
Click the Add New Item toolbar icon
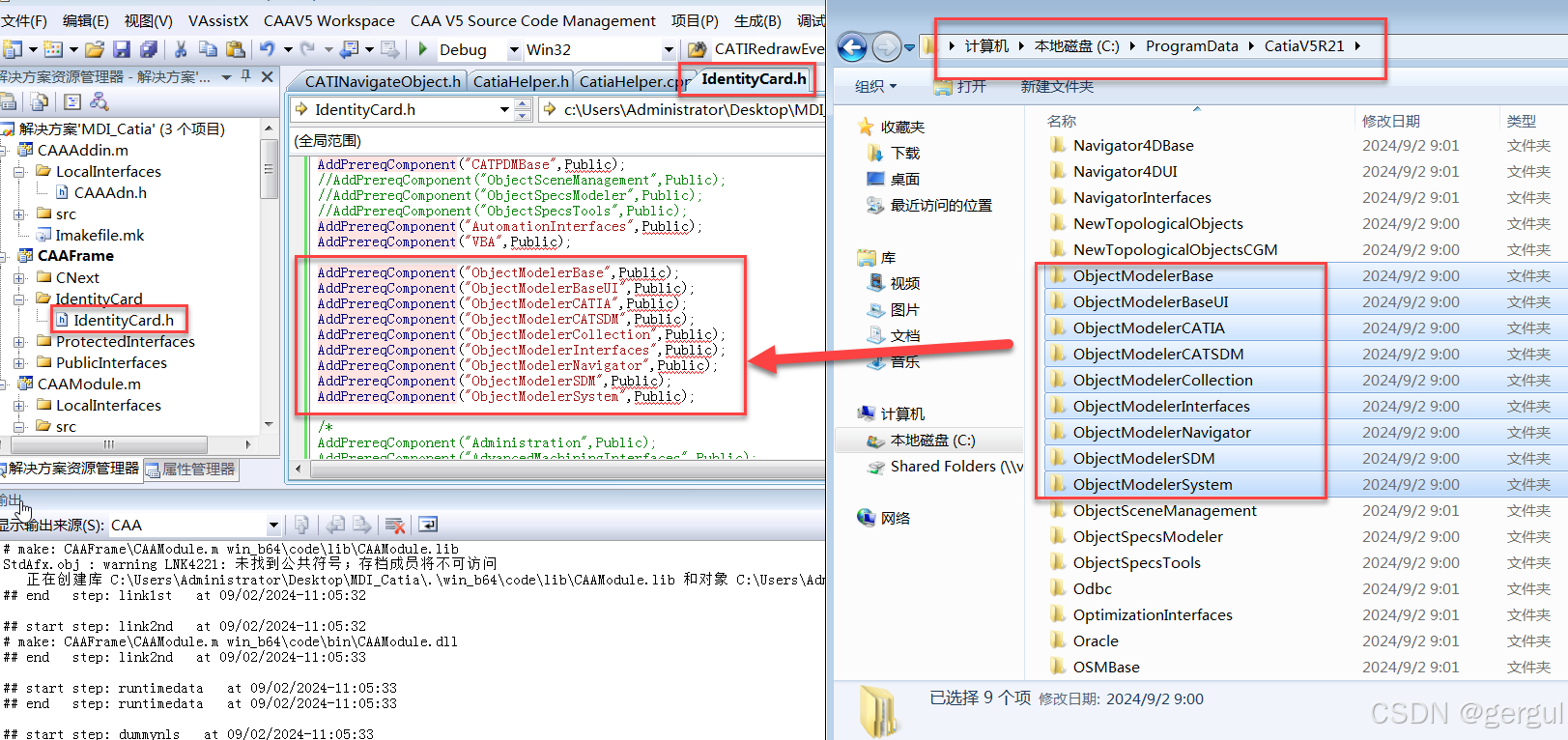point(53,49)
